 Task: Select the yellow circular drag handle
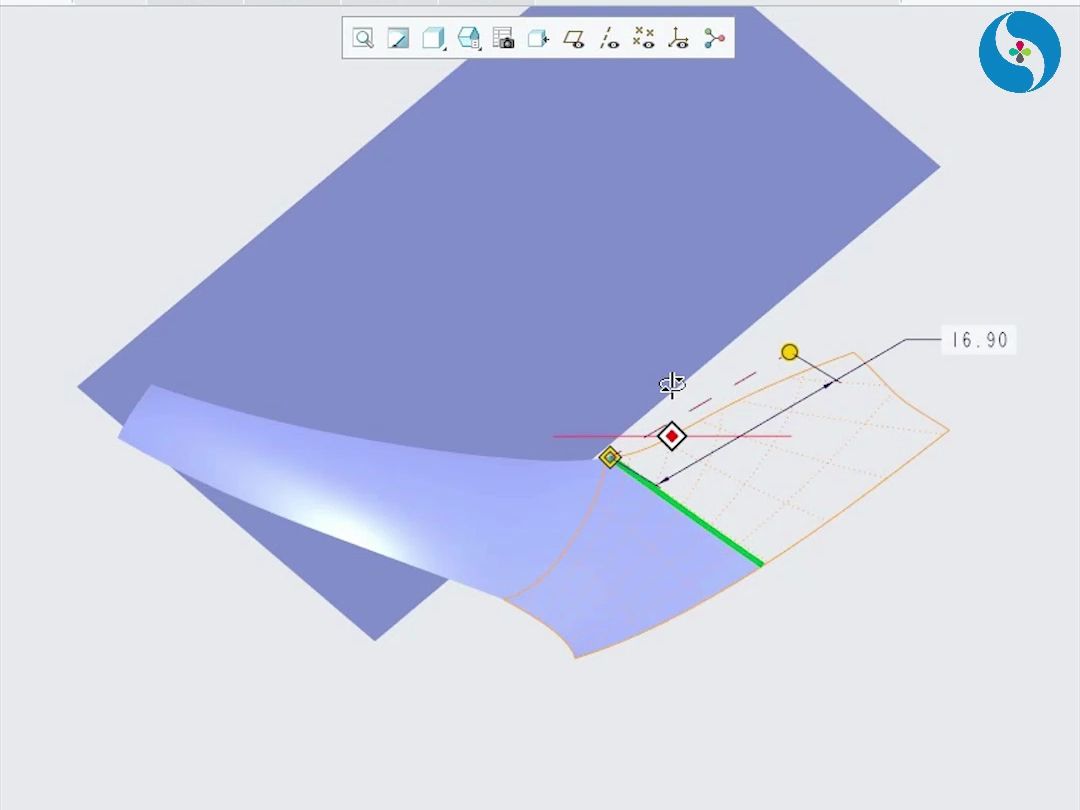tap(789, 352)
